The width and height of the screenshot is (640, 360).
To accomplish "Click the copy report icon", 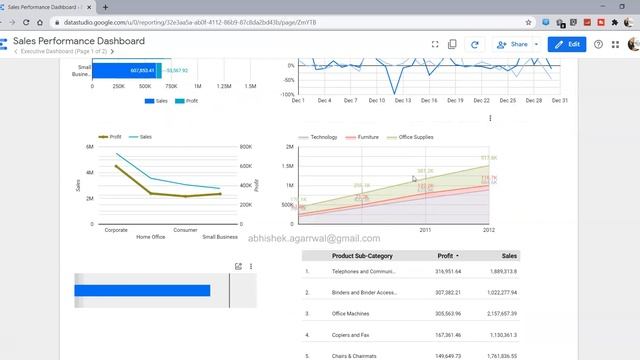I will [x=452, y=44].
